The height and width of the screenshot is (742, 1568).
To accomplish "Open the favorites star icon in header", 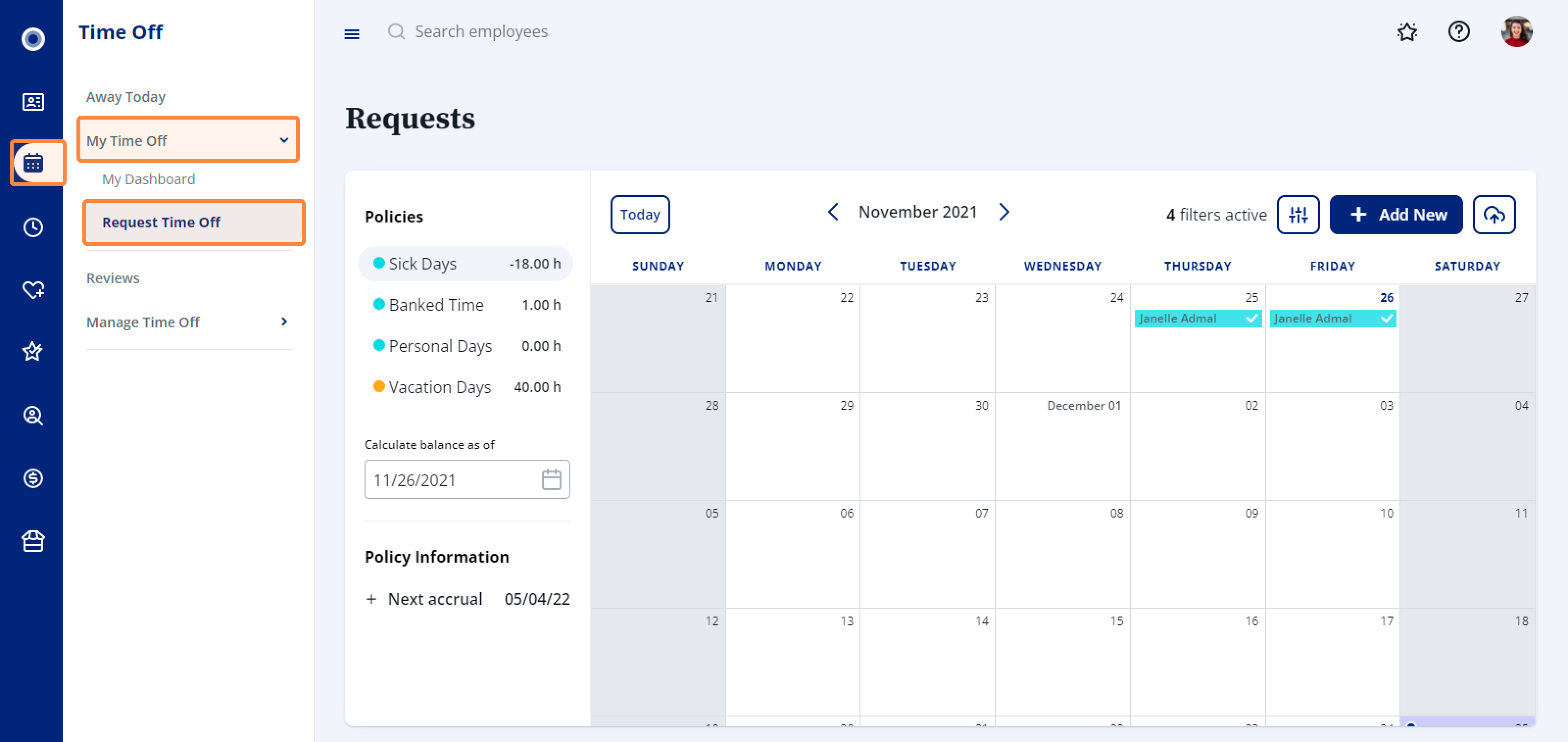I will [x=1407, y=32].
